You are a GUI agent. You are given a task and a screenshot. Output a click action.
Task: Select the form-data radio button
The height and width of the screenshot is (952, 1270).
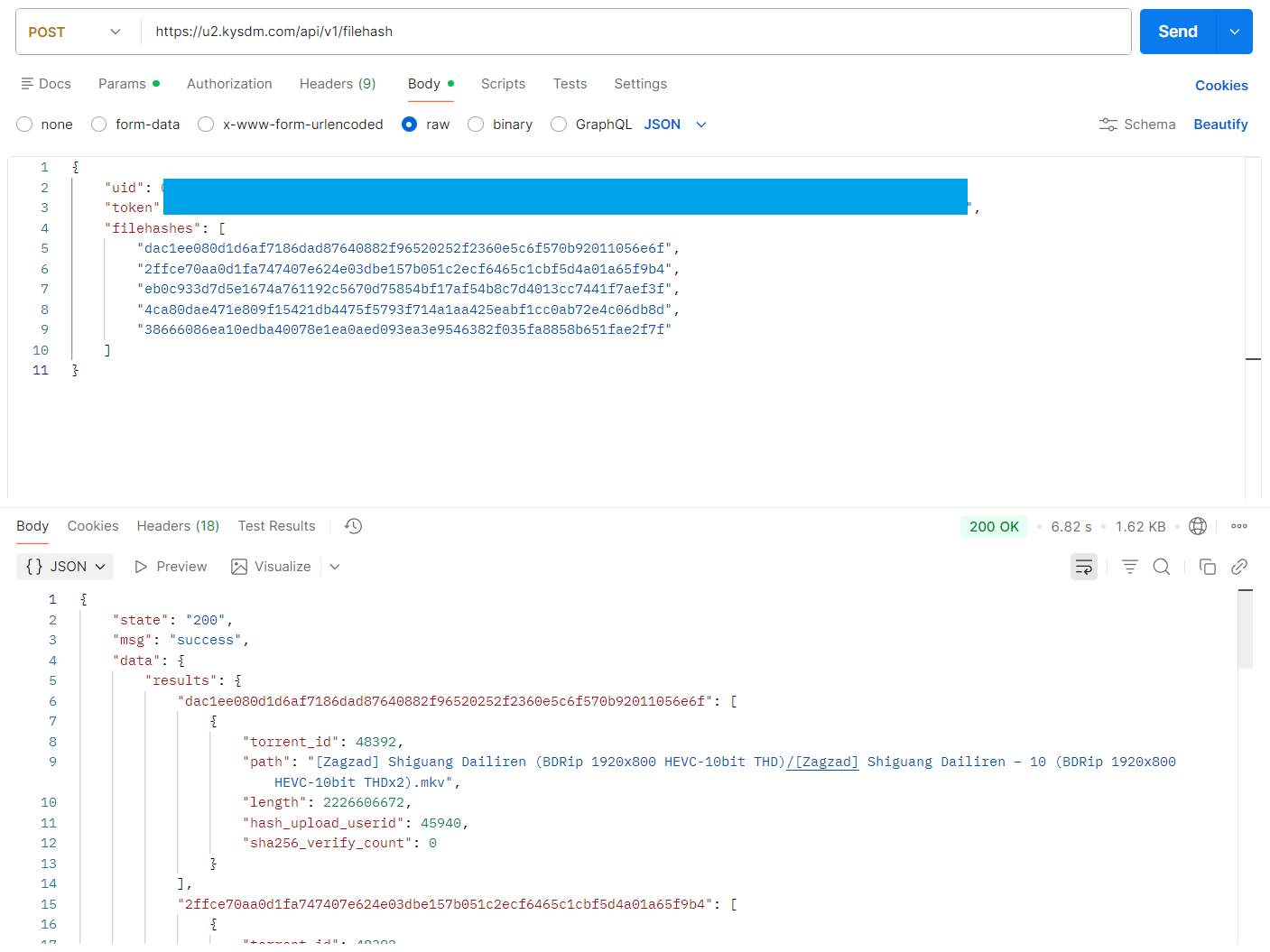point(99,125)
